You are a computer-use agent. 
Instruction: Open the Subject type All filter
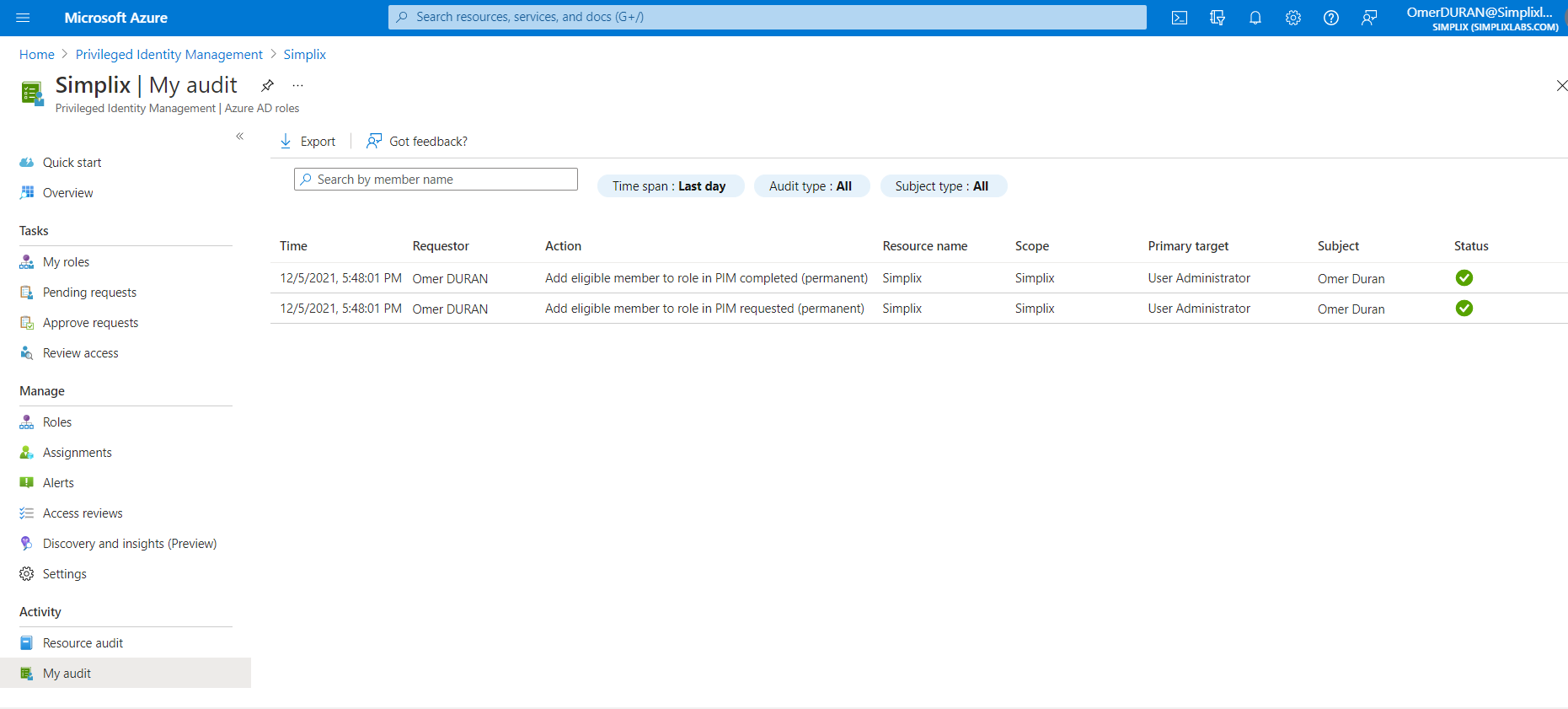(x=943, y=186)
